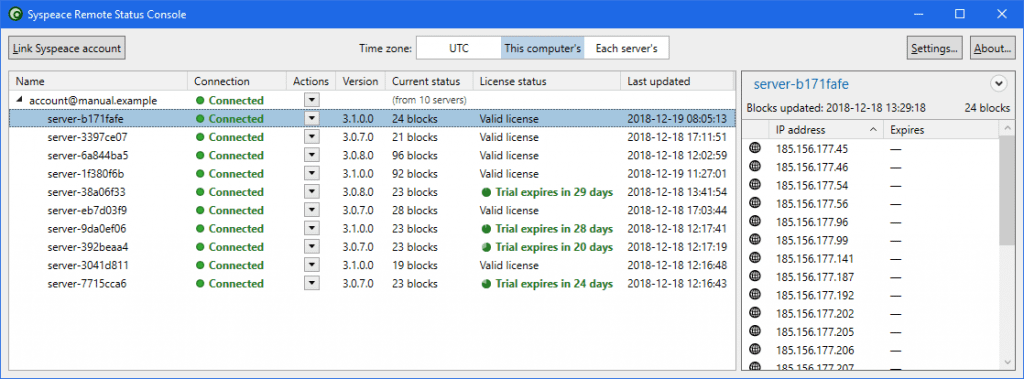This screenshot has width=1024, height=379.
Task: Click globe icon beside 185.156.177.45
Action: [x=756, y=148]
